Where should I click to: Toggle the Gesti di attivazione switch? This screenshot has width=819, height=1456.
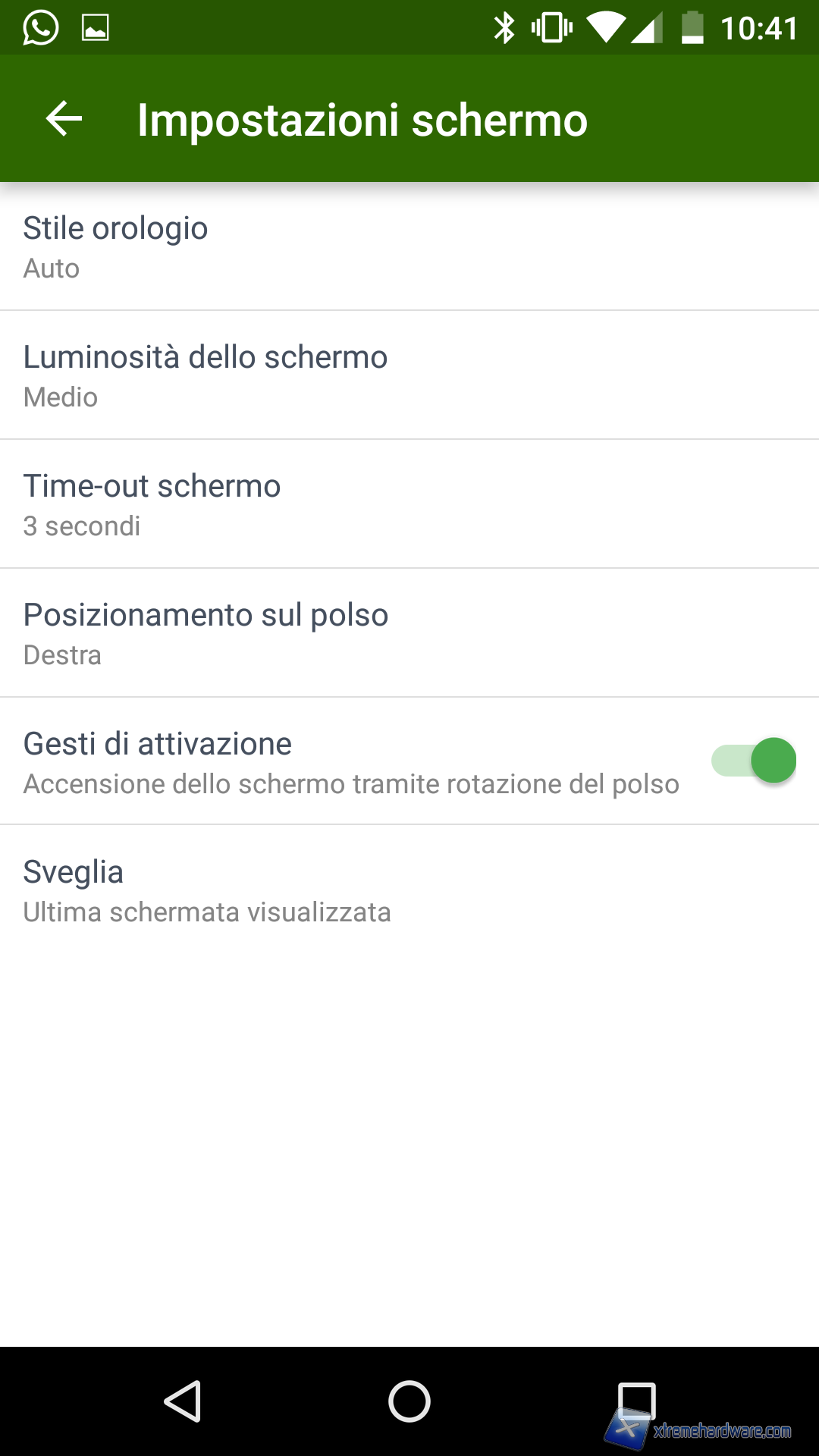[x=753, y=761]
